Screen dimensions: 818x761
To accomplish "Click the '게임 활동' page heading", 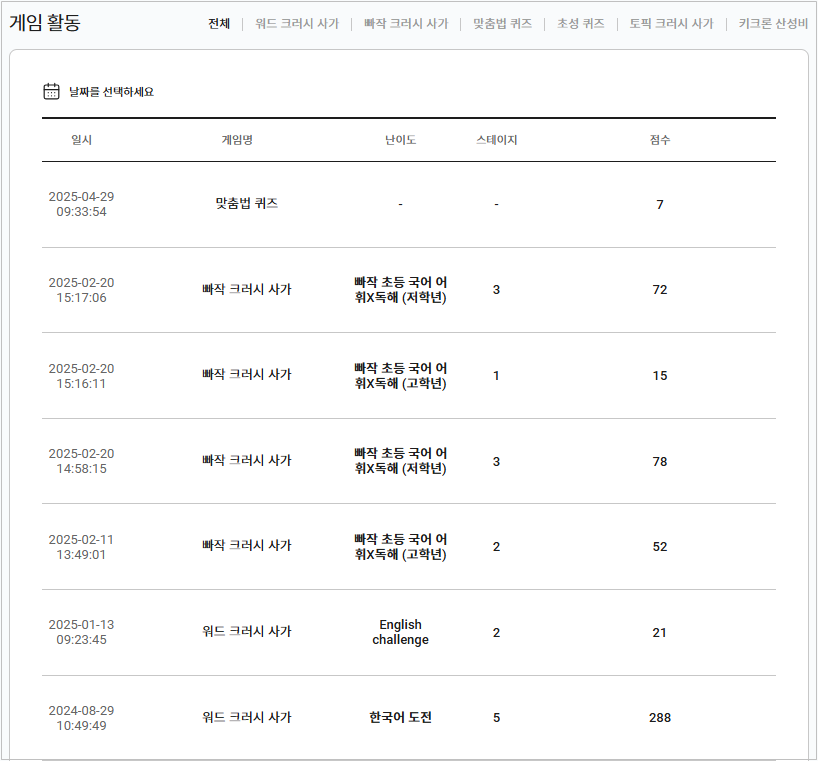I will click(x=45, y=22).
